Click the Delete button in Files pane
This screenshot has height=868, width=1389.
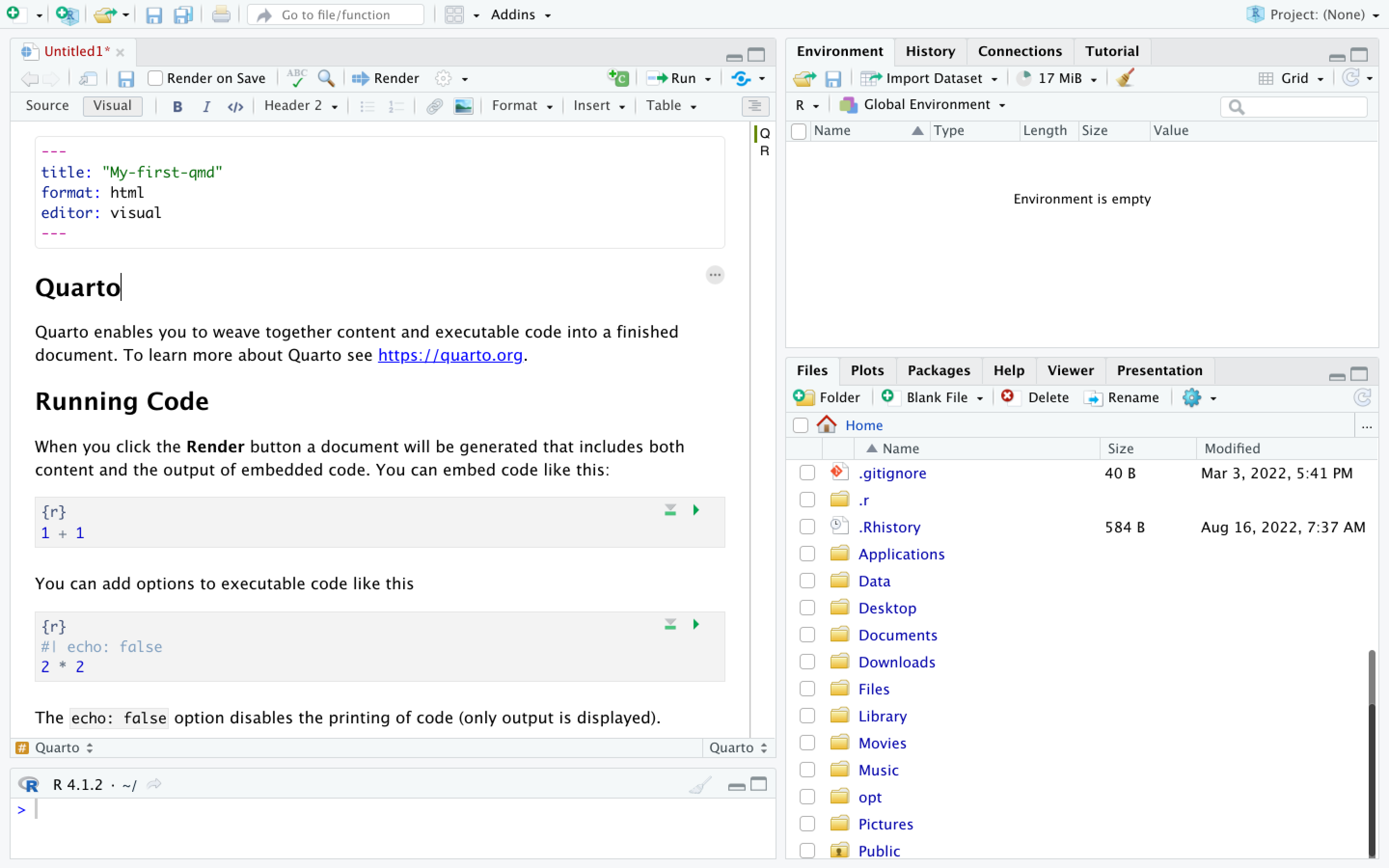pyautogui.click(x=1035, y=397)
